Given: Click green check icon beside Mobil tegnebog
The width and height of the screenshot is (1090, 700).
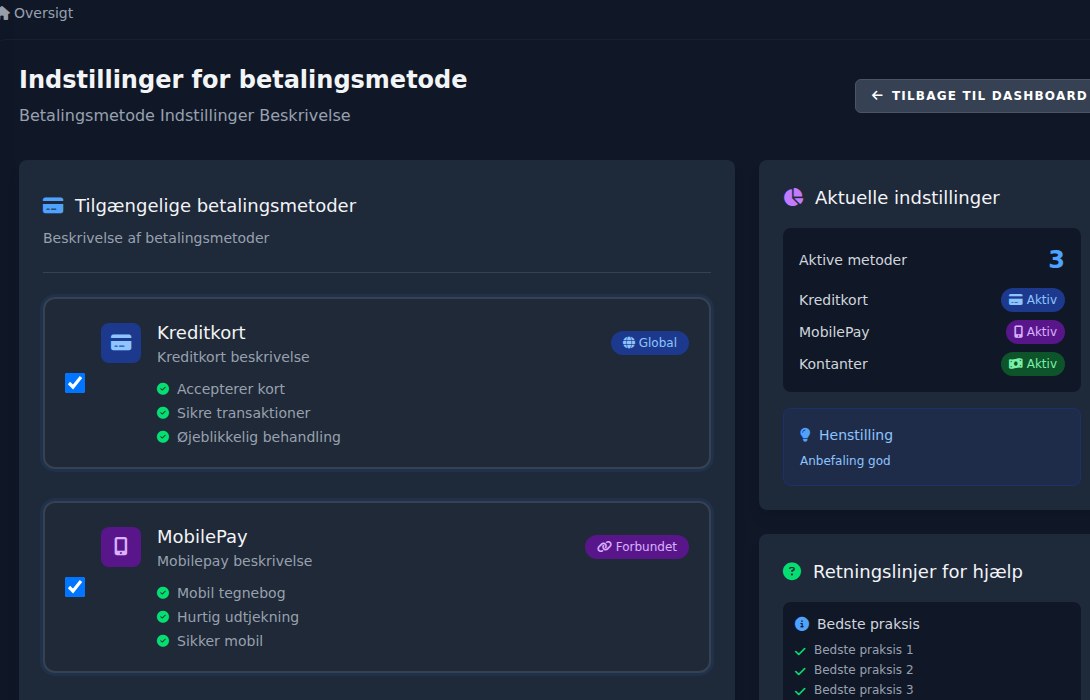Looking at the screenshot, I should [163, 593].
